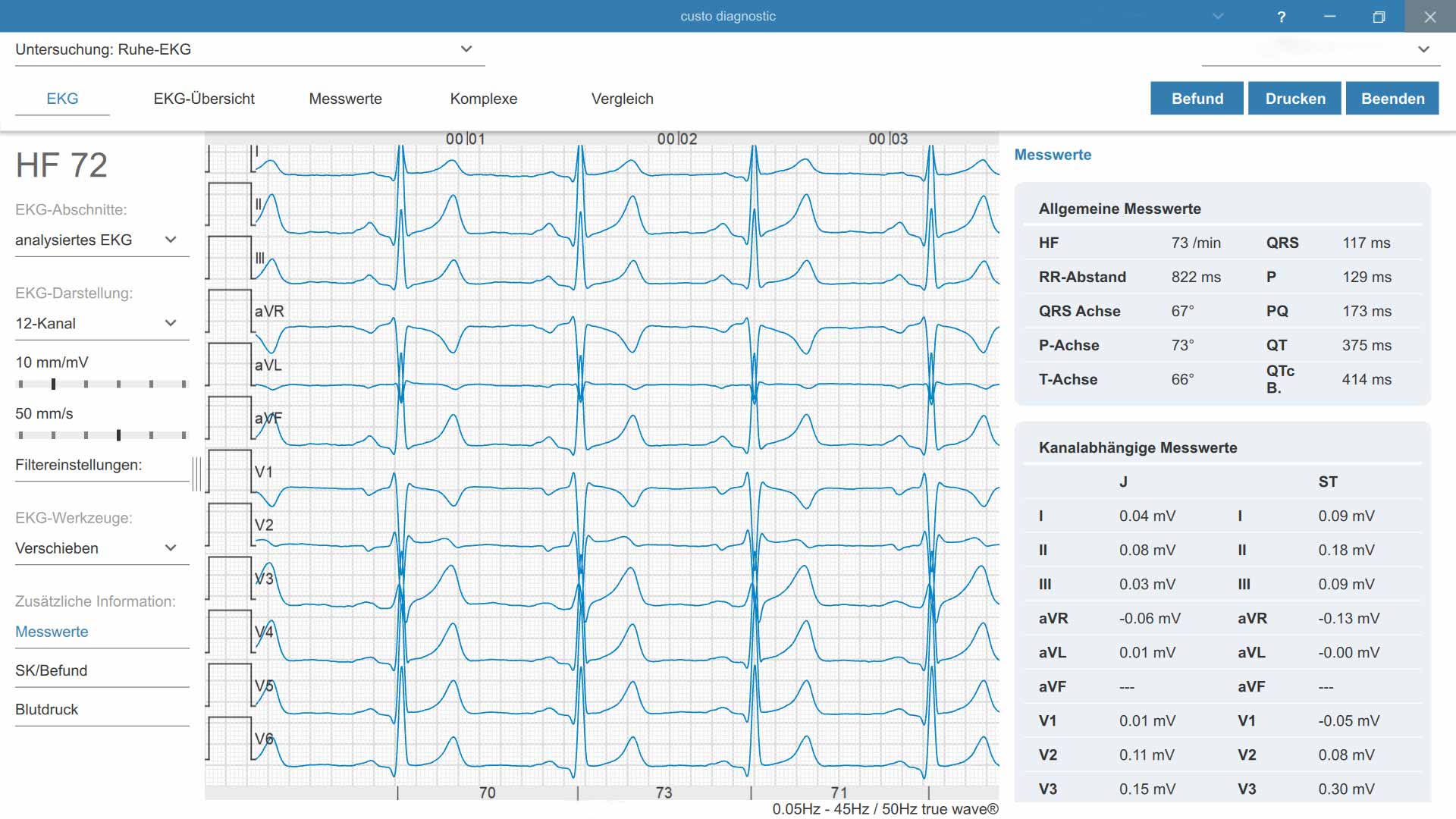Switch to the Komplexe tab

click(484, 99)
